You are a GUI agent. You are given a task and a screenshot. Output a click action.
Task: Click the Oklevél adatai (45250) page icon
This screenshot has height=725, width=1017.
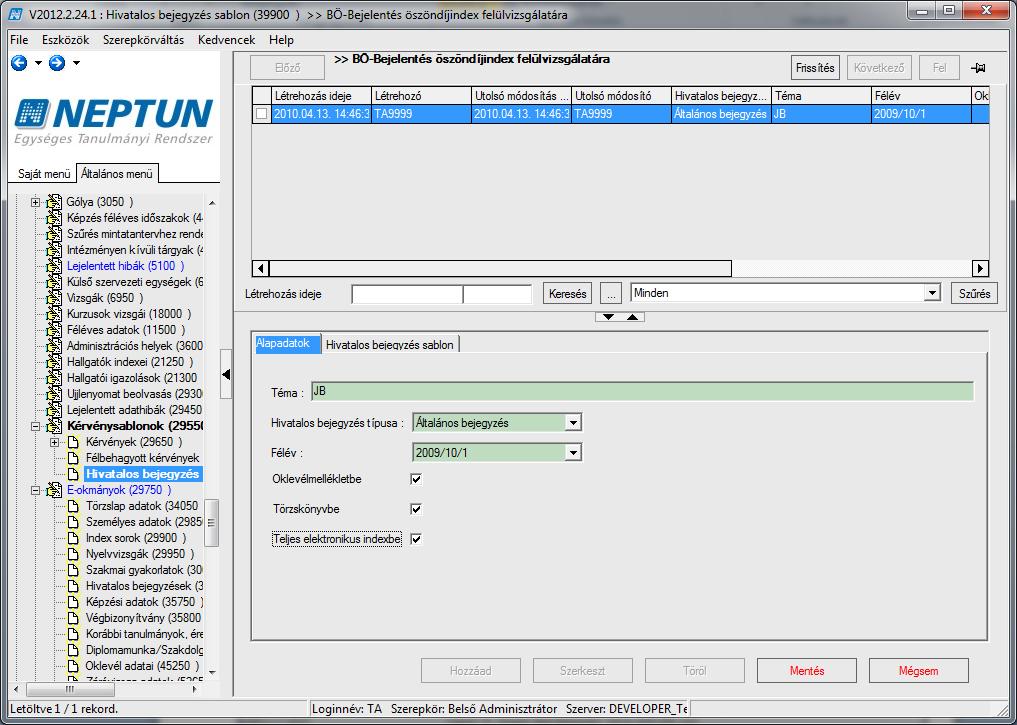point(73,666)
